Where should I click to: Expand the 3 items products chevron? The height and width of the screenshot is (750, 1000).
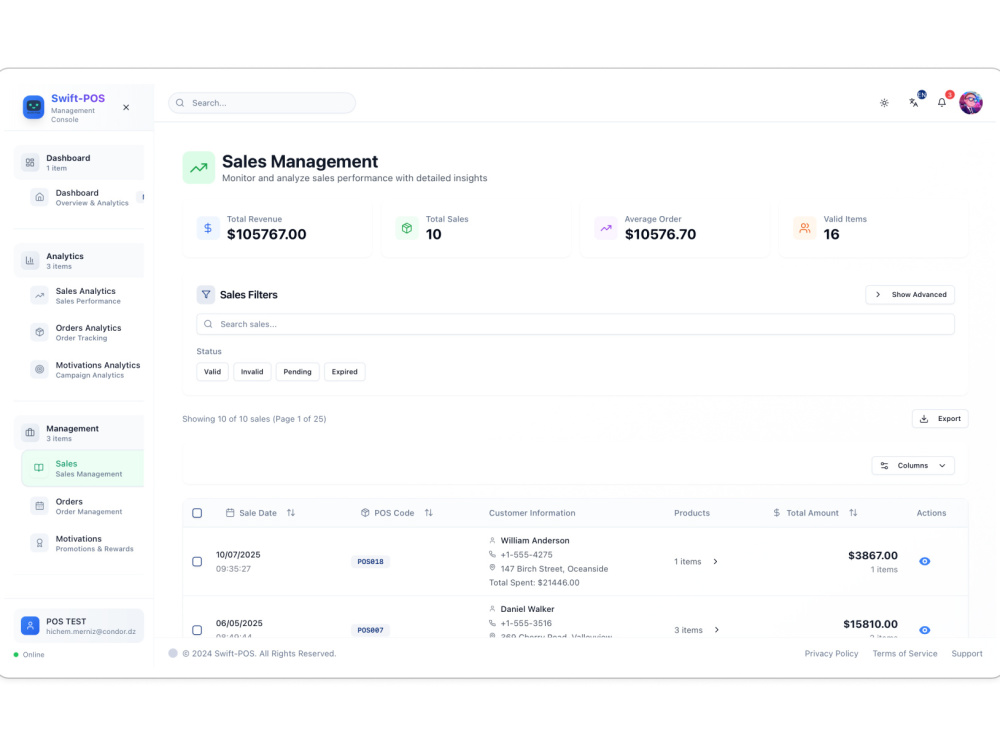click(717, 630)
